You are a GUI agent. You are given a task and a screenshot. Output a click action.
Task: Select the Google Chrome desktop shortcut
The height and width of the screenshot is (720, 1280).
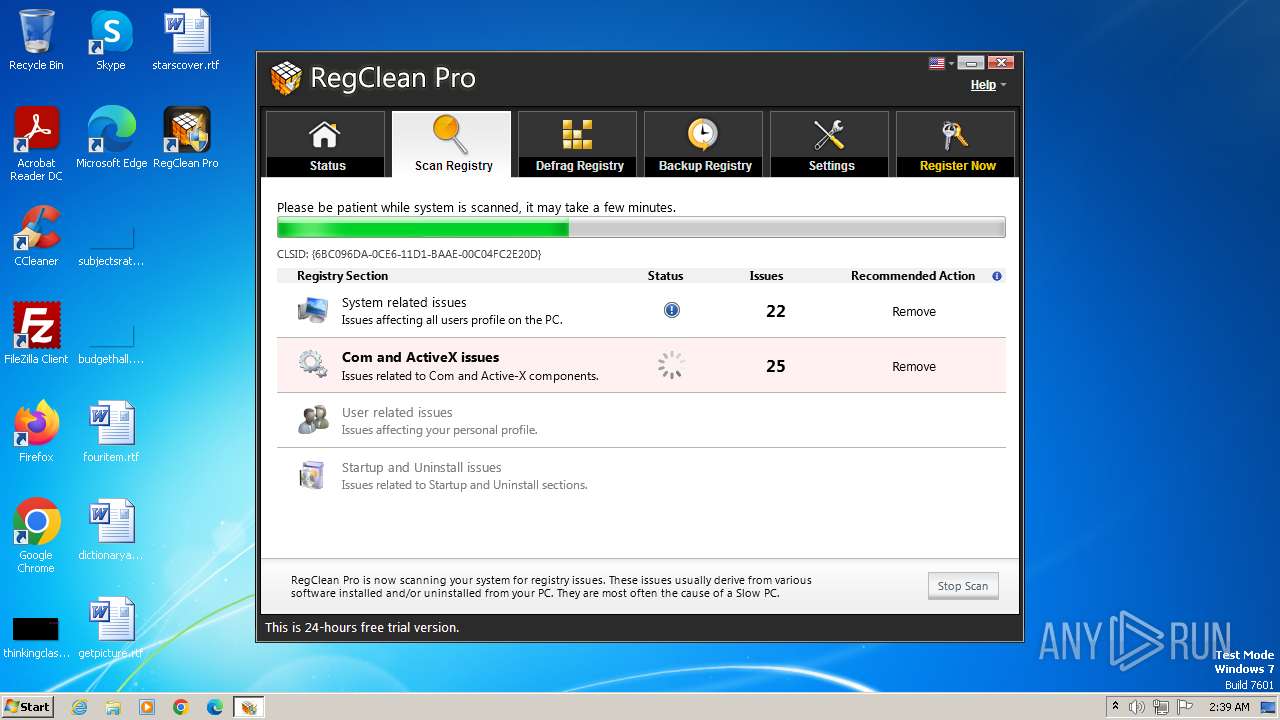(36, 536)
